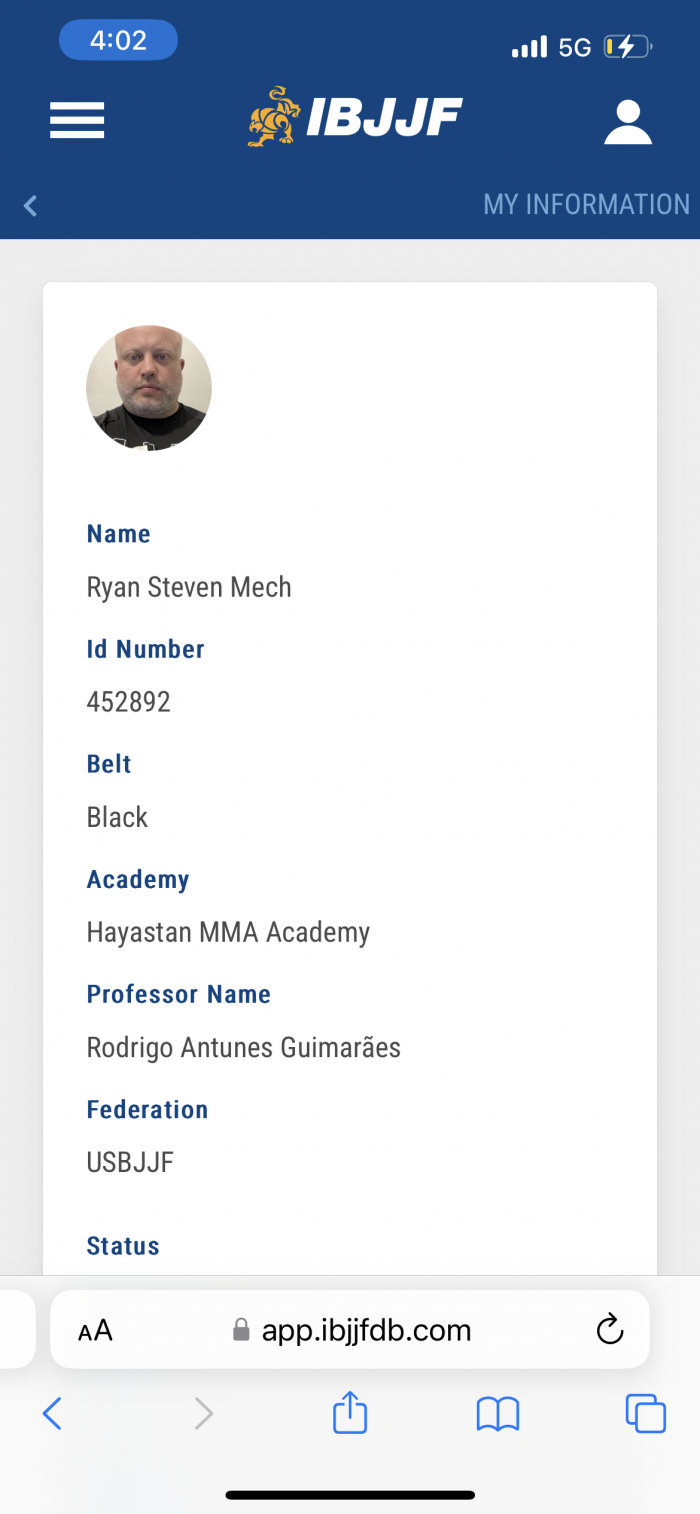Navigate back with Safari's back arrow
Image resolution: width=700 pixels, height=1514 pixels.
coord(53,1414)
